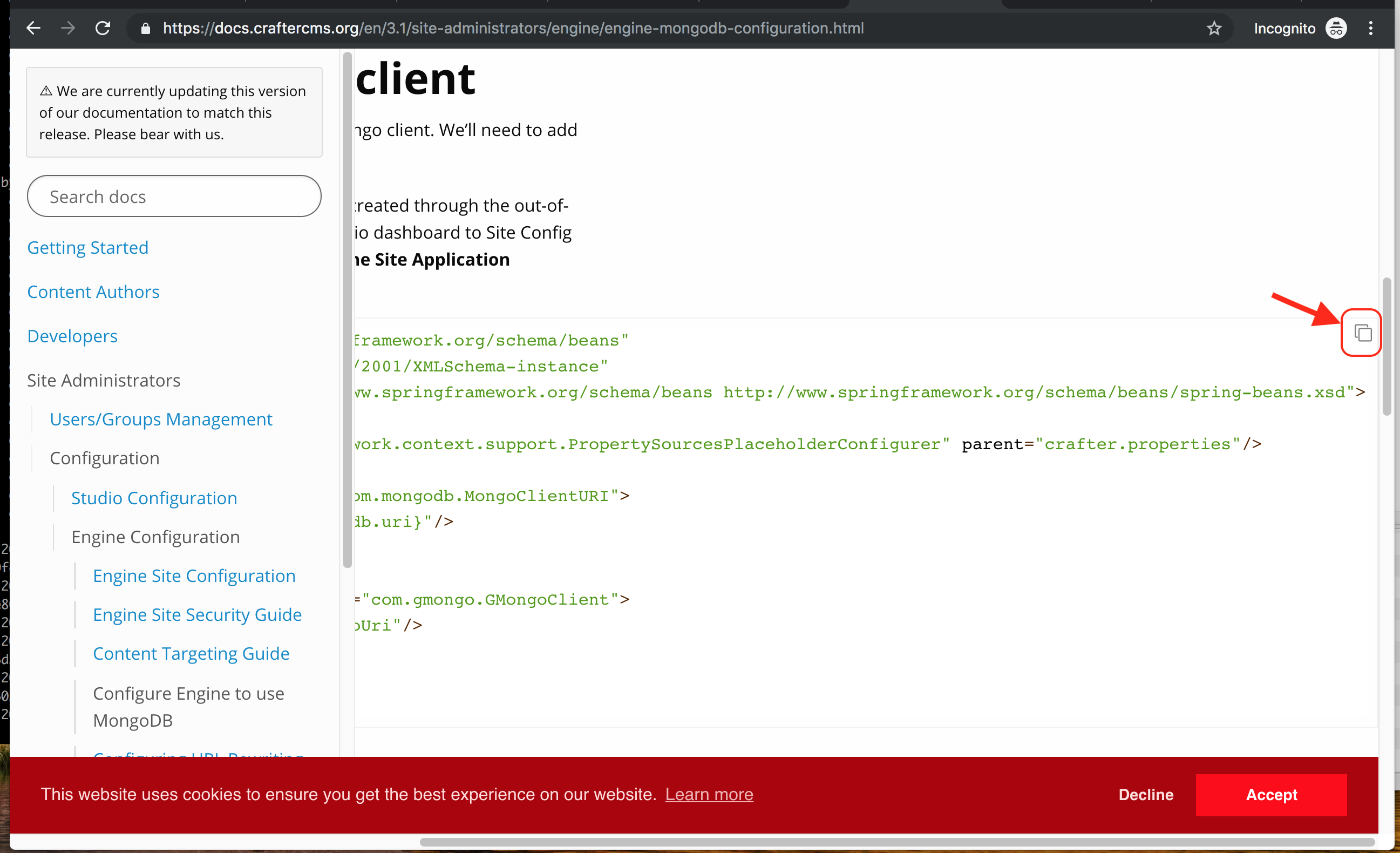The height and width of the screenshot is (853, 1400).
Task: Bookmark this page with the star icon
Action: click(1215, 28)
